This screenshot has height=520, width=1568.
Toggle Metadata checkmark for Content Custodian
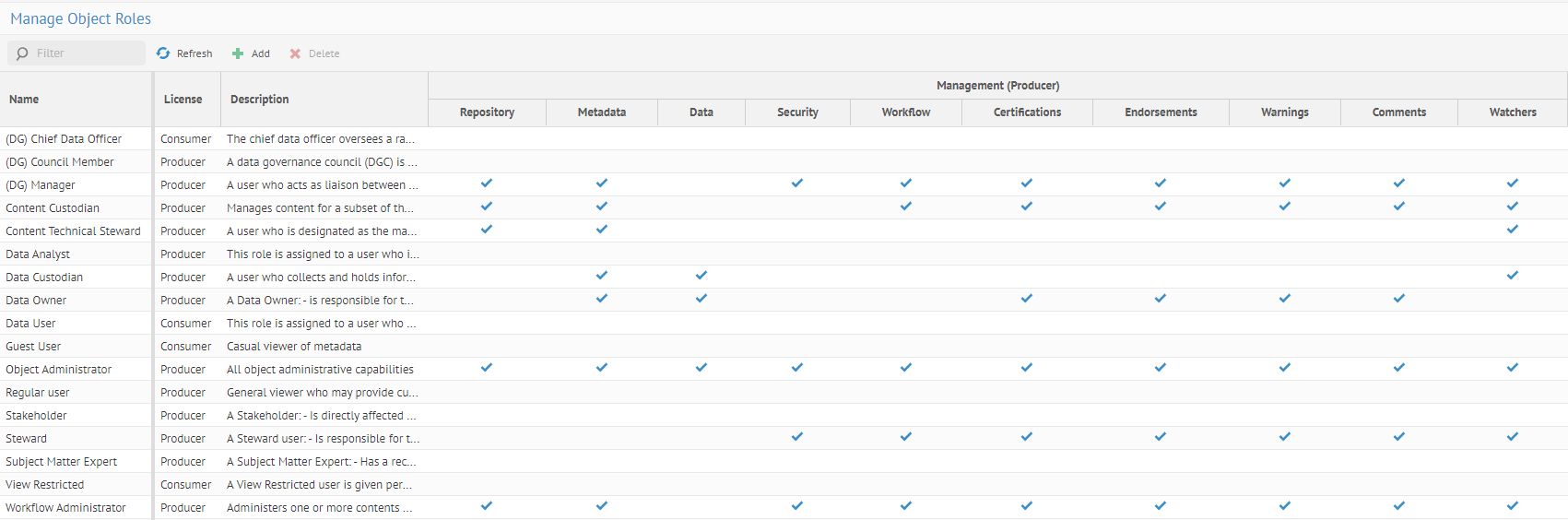(602, 207)
